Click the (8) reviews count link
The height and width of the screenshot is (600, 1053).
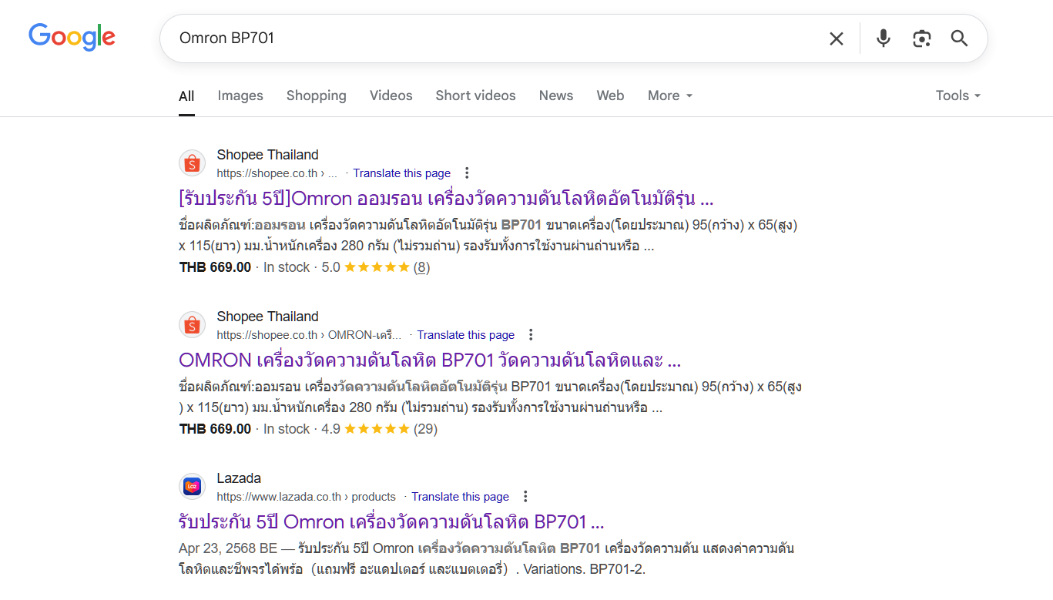click(421, 267)
